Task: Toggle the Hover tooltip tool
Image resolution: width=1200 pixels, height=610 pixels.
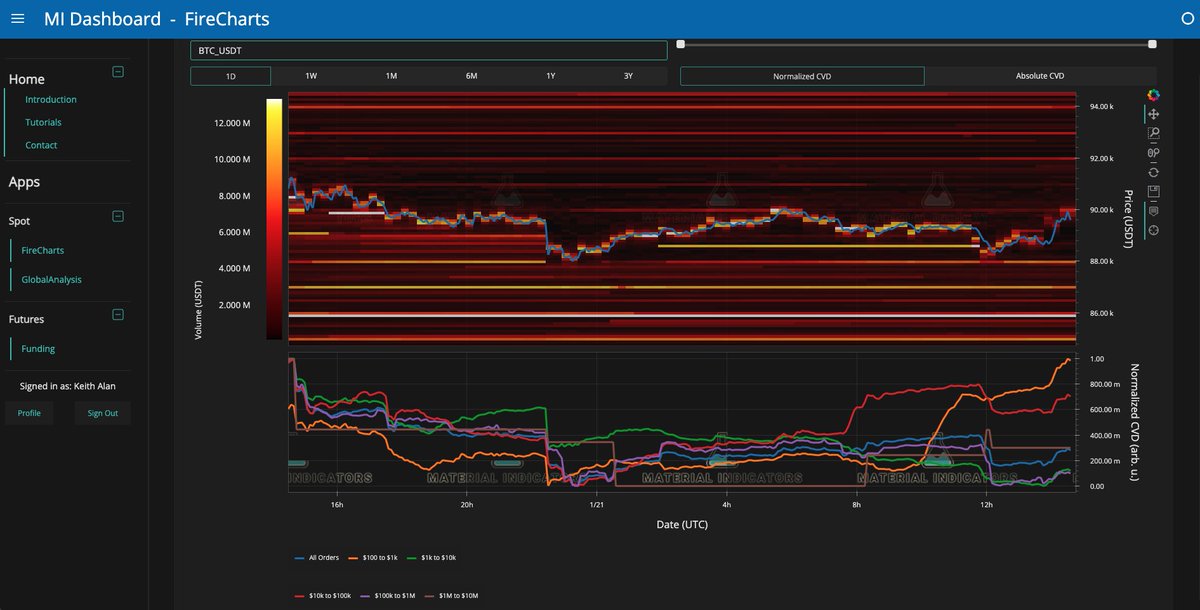Action: point(1153,211)
